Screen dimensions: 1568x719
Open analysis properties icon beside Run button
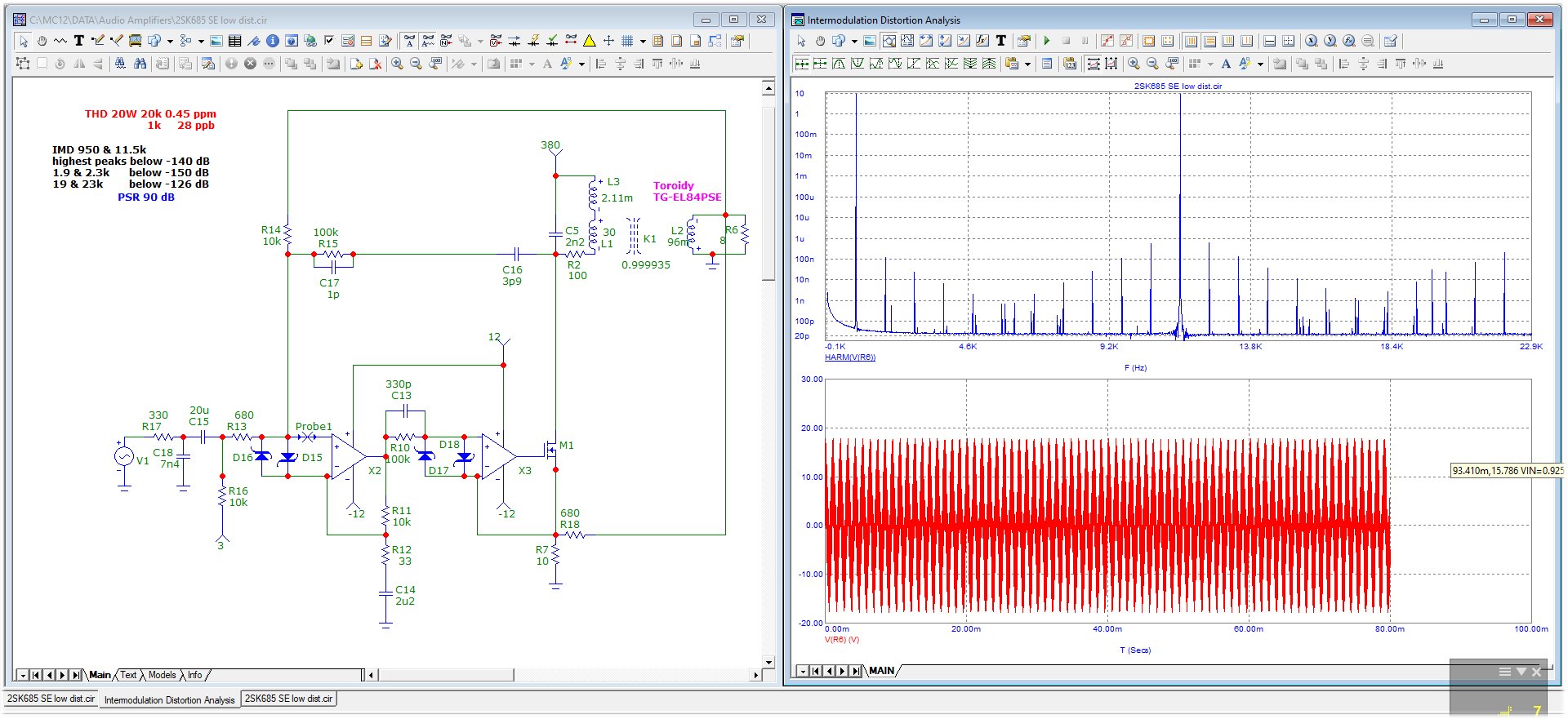coord(1024,41)
